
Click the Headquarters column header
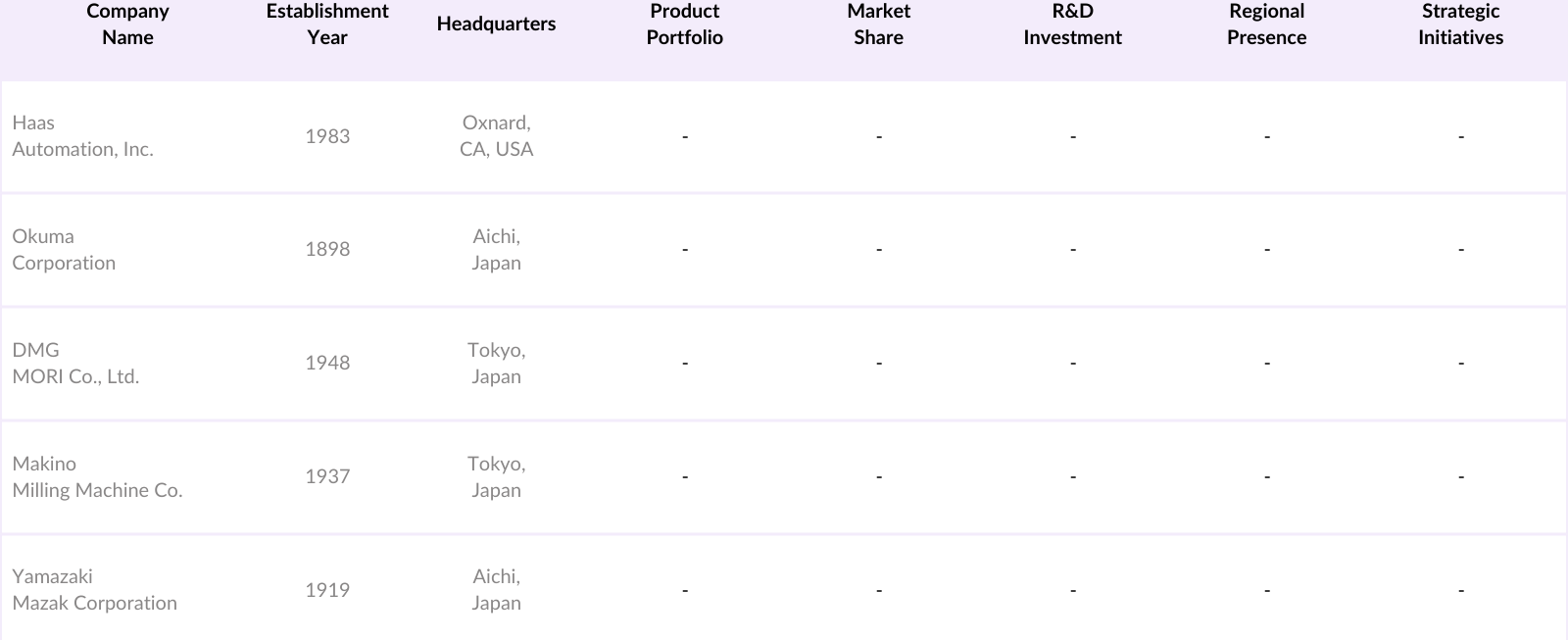pos(496,25)
